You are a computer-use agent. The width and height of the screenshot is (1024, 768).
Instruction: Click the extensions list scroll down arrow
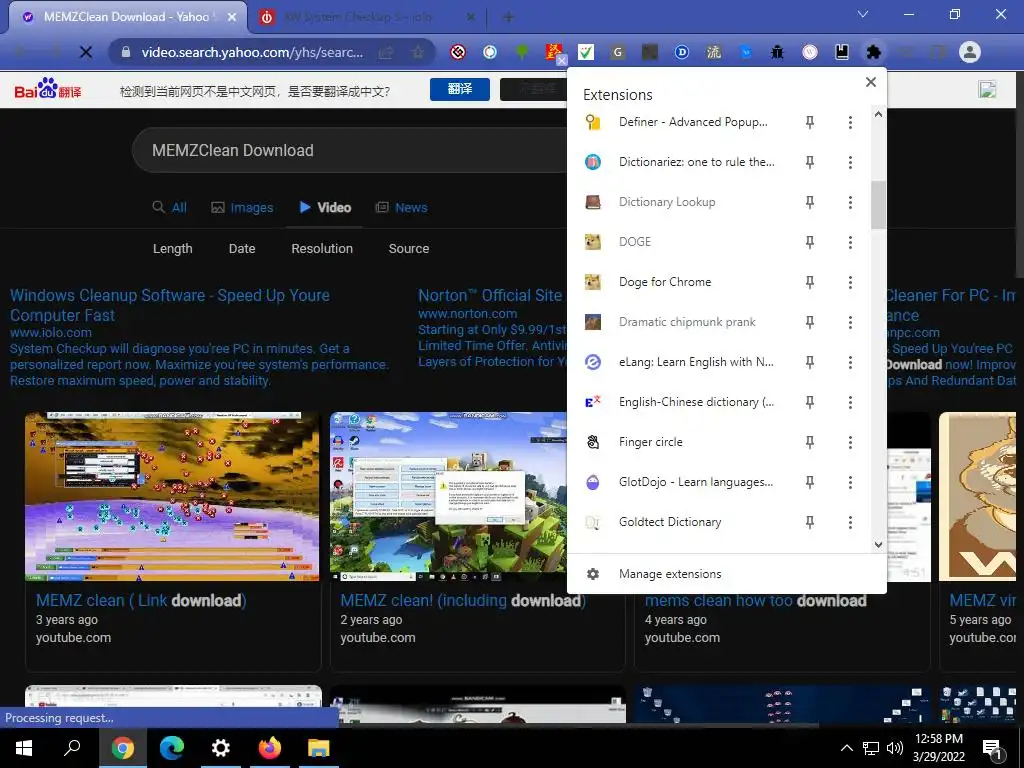[878, 545]
